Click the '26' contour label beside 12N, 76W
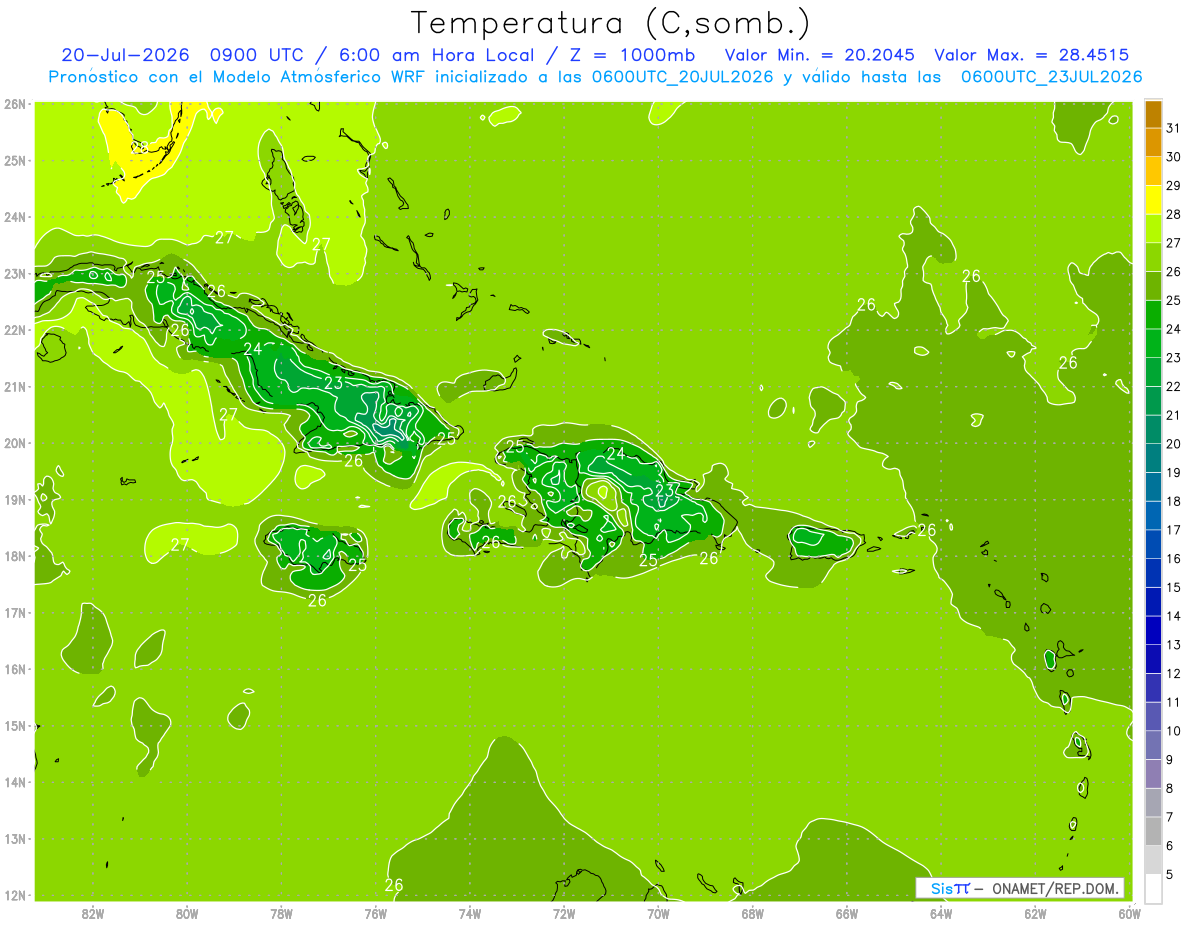This screenshot has width=1200, height=927. [394, 885]
